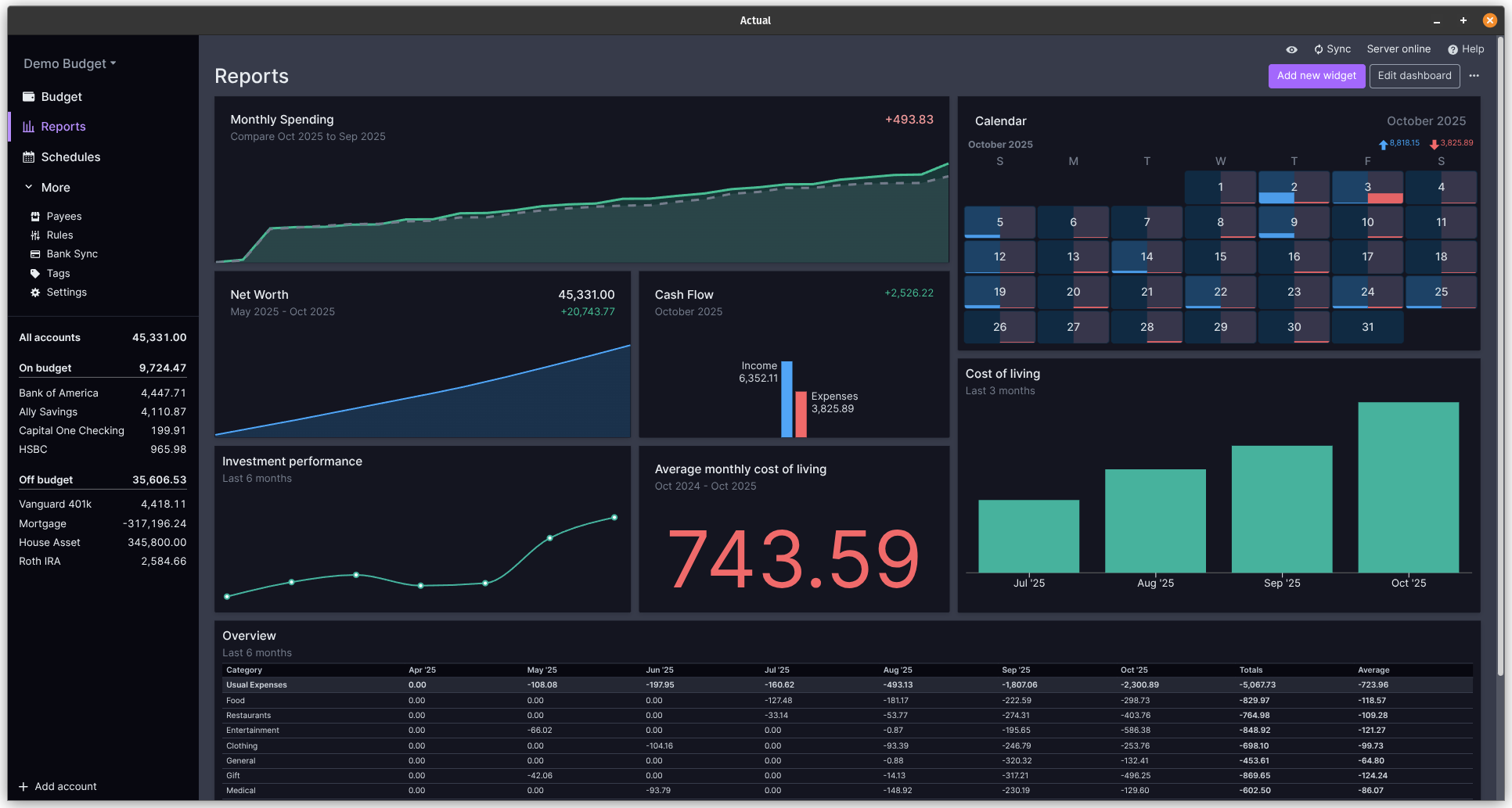Click the Reports bar chart icon
1512x808 pixels.
29,127
